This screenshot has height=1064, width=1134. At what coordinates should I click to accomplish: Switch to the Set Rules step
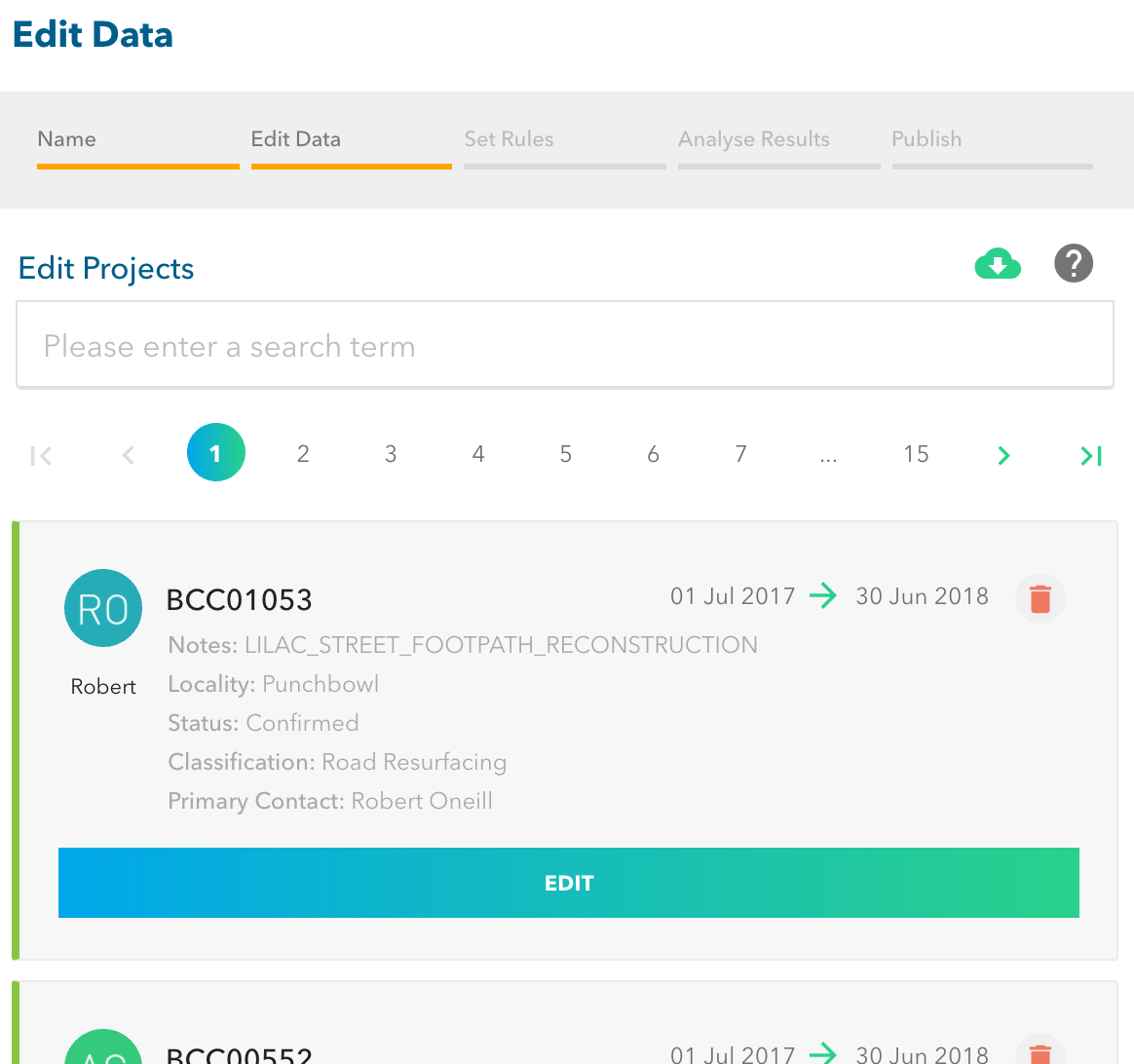tap(509, 139)
